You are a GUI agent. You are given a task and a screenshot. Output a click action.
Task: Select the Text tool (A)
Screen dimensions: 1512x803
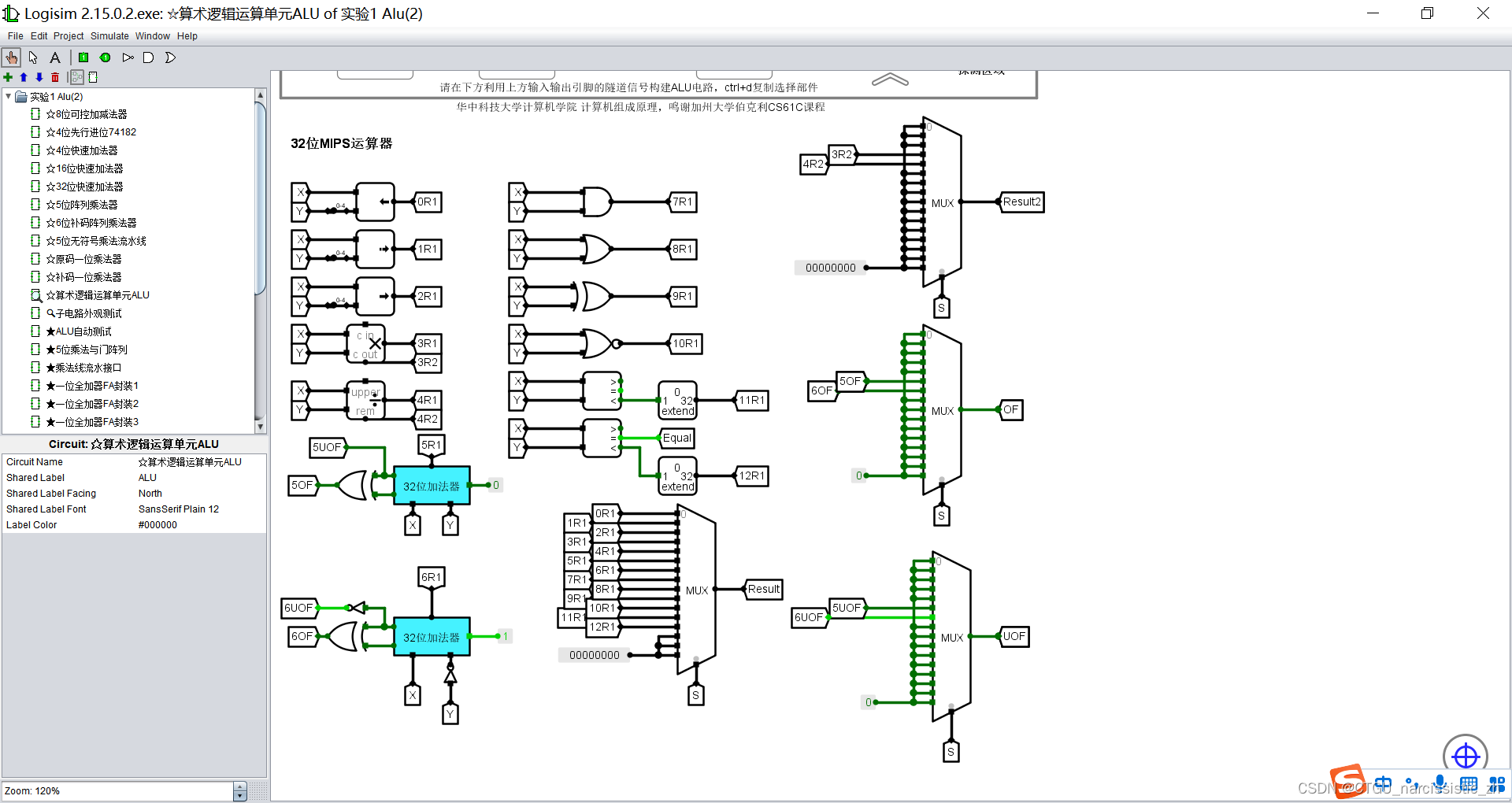point(54,57)
